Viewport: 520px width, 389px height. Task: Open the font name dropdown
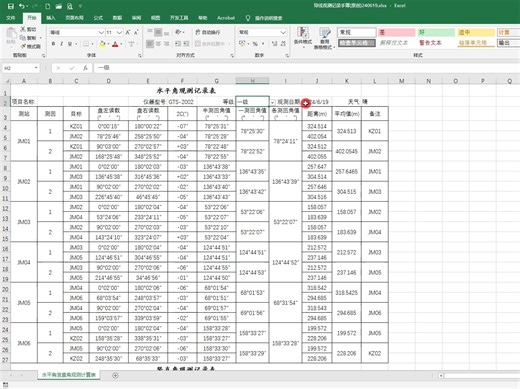101,32
